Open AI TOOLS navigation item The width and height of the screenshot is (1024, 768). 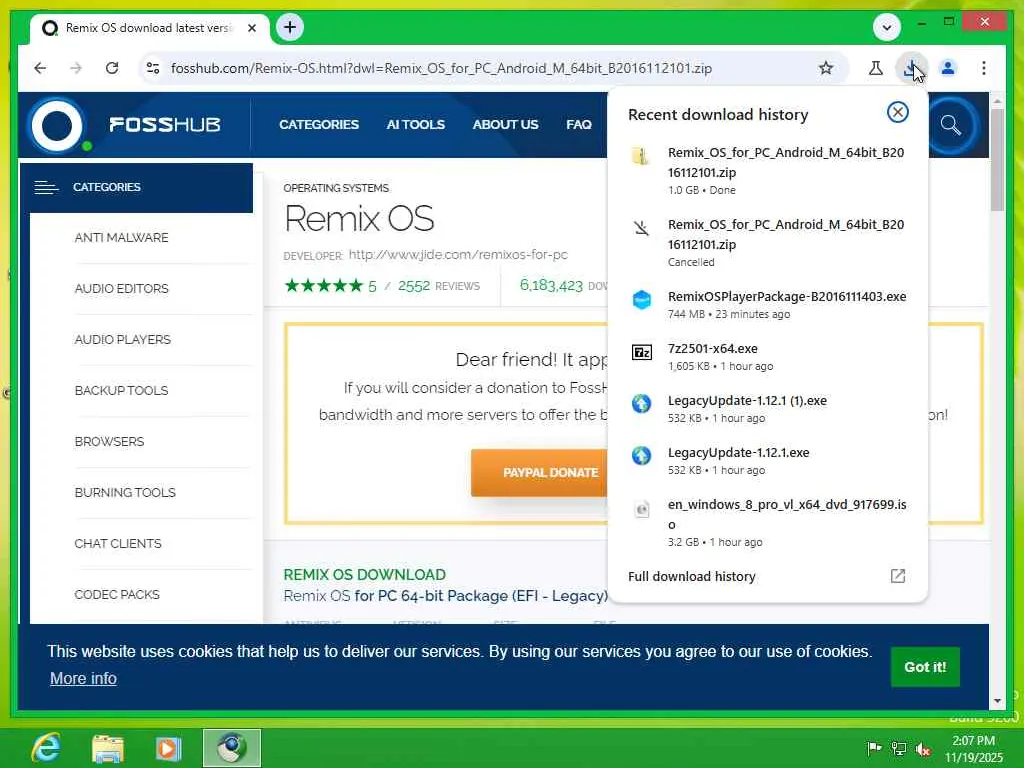point(415,125)
